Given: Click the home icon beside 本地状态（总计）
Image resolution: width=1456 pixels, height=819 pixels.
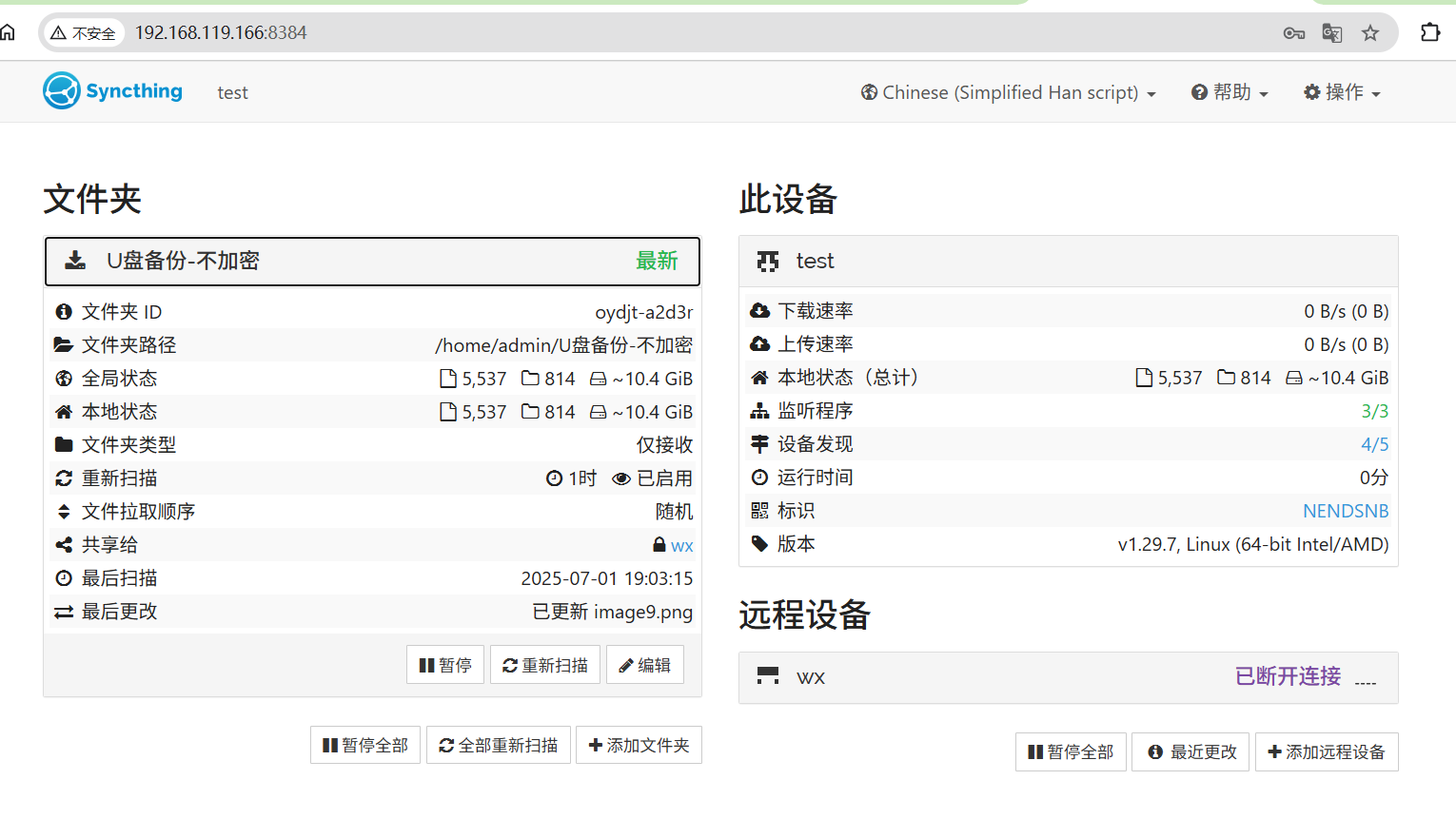Looking at the screenshot, I should coord(759,378).
